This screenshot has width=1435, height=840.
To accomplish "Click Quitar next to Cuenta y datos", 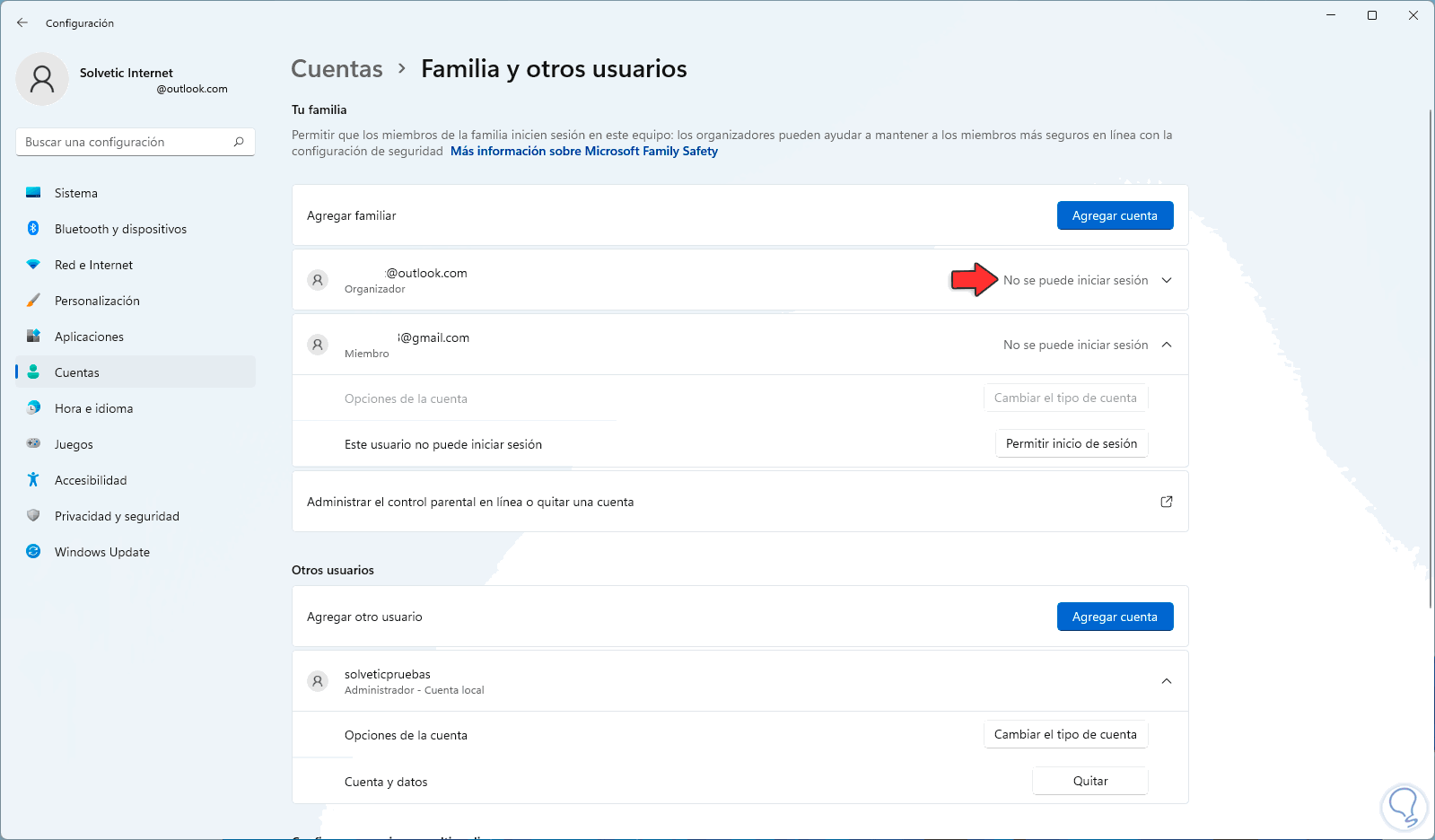I will tap(1090, 781).
